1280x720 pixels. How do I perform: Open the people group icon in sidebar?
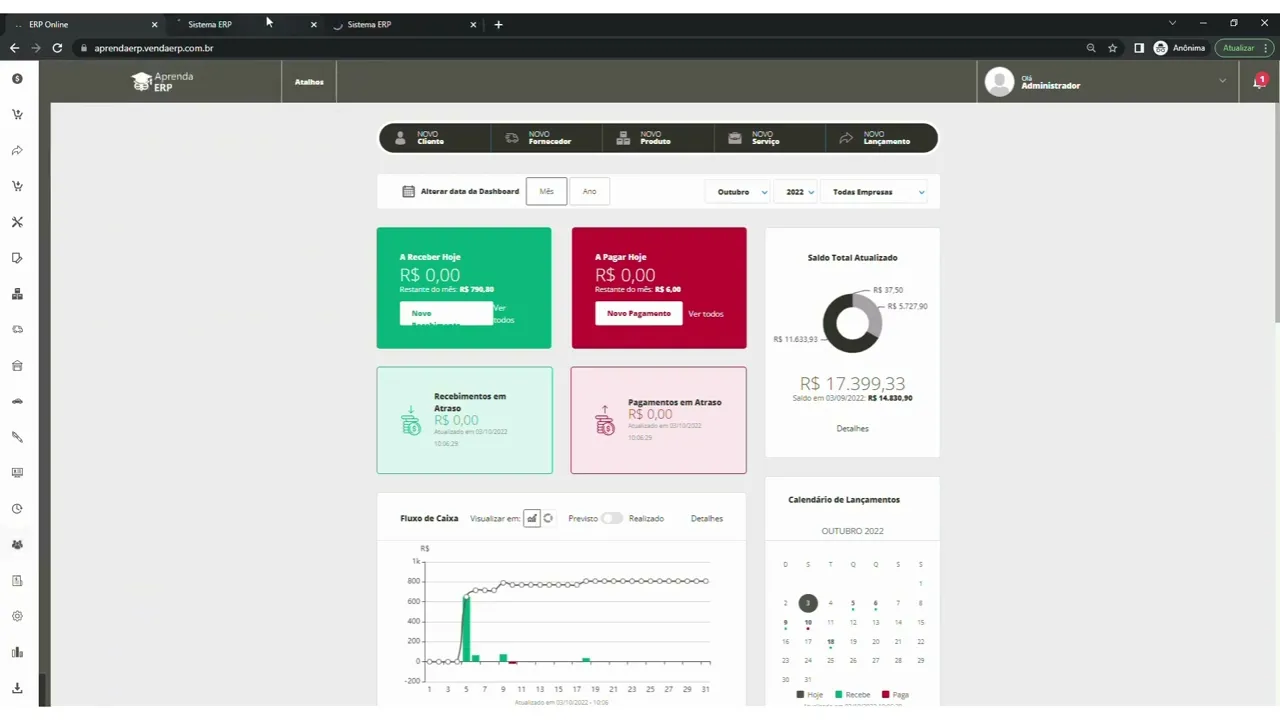[x=17, y=545]
